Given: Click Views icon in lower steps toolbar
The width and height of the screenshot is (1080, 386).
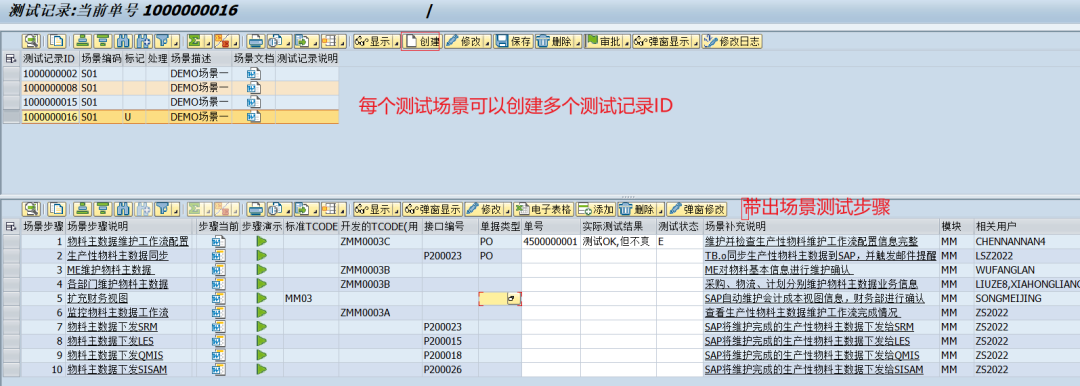Looking at the screenshot, I should pyautogui.click(x=276, y=209).
